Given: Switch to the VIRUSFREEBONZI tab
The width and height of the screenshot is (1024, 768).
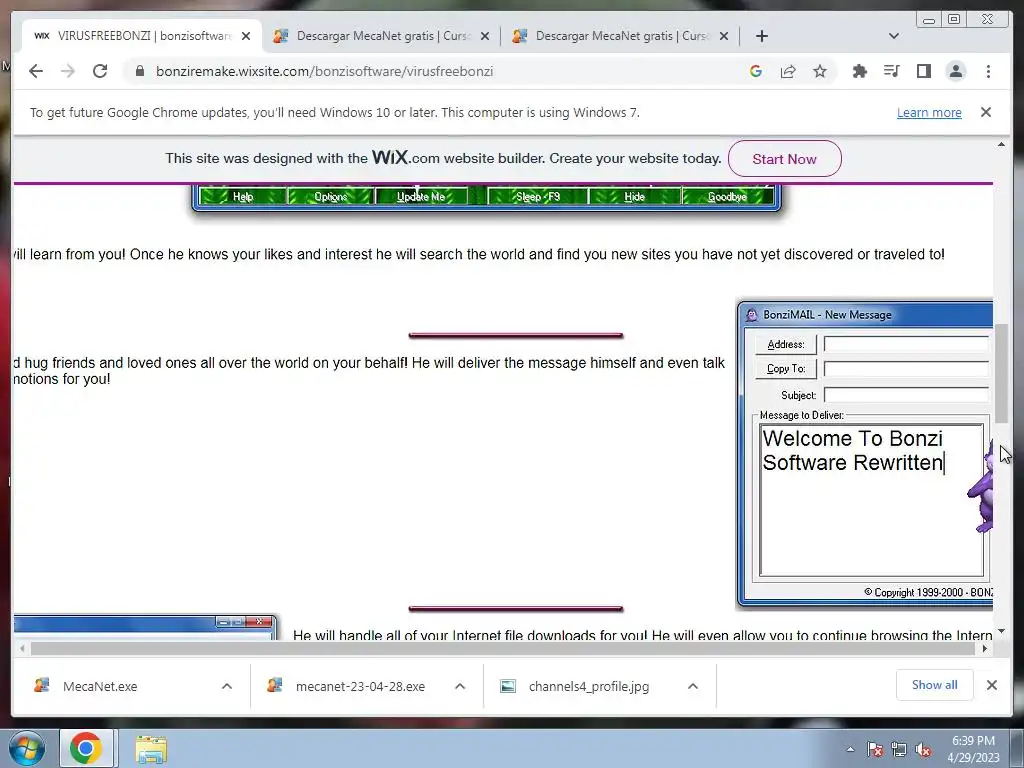Looking at the screenshot, I should (142, 36).
